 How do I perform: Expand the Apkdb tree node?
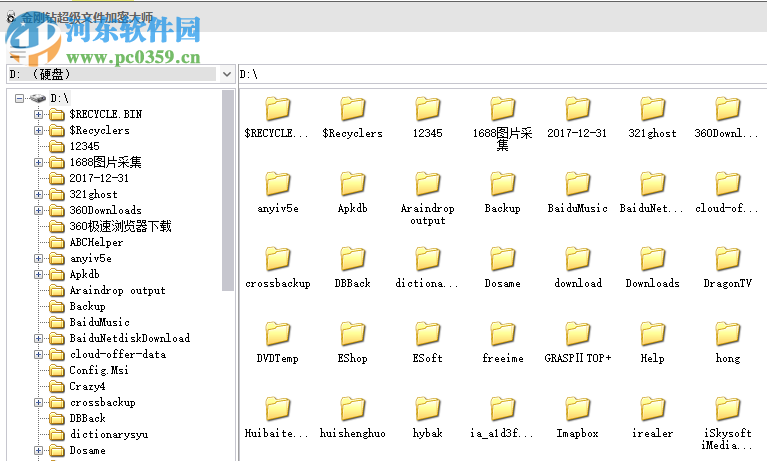point(38,275)
